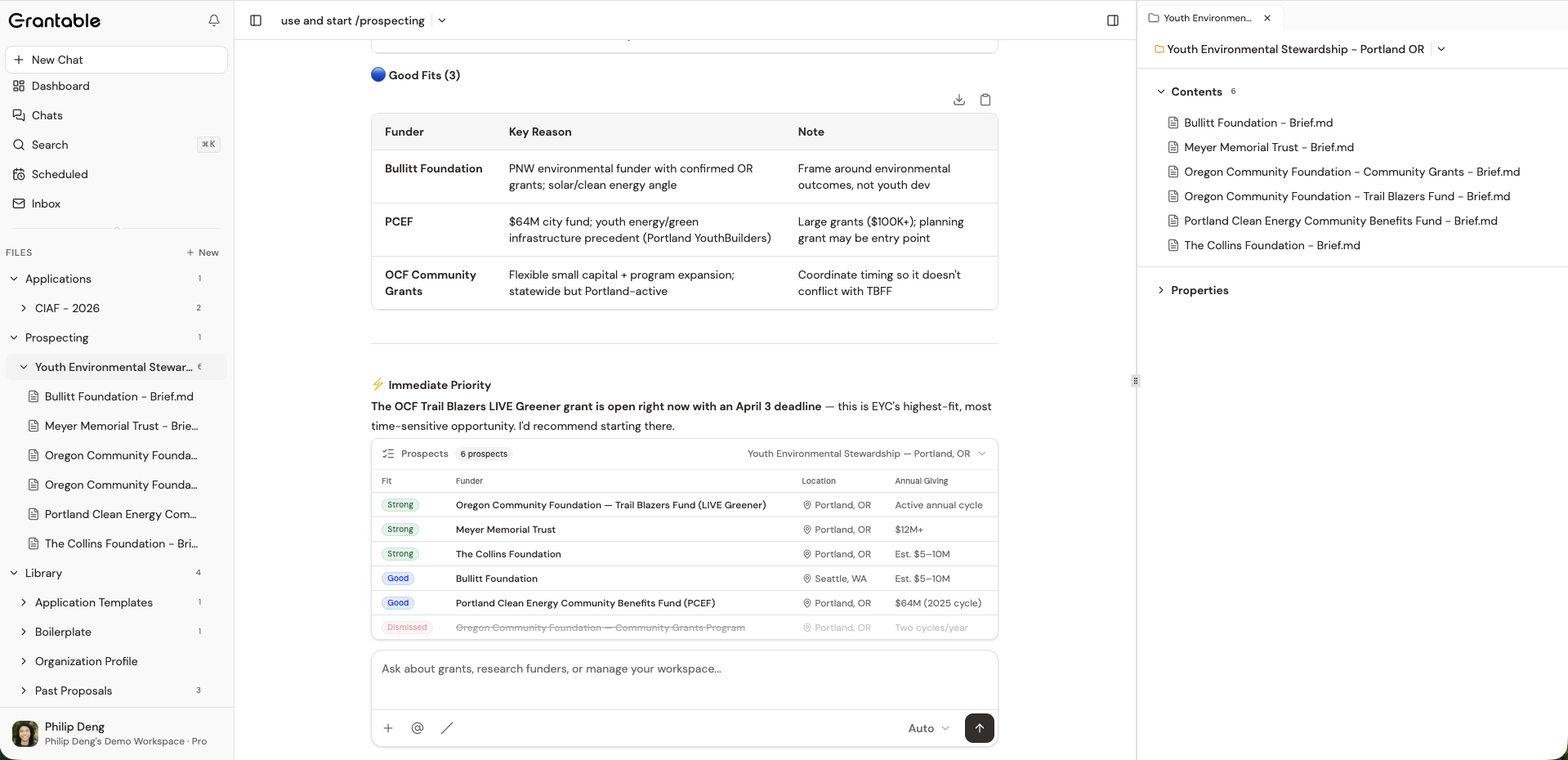Open notifications bell
This screenshot has width=1568, height=760.
tap(214, 20)
